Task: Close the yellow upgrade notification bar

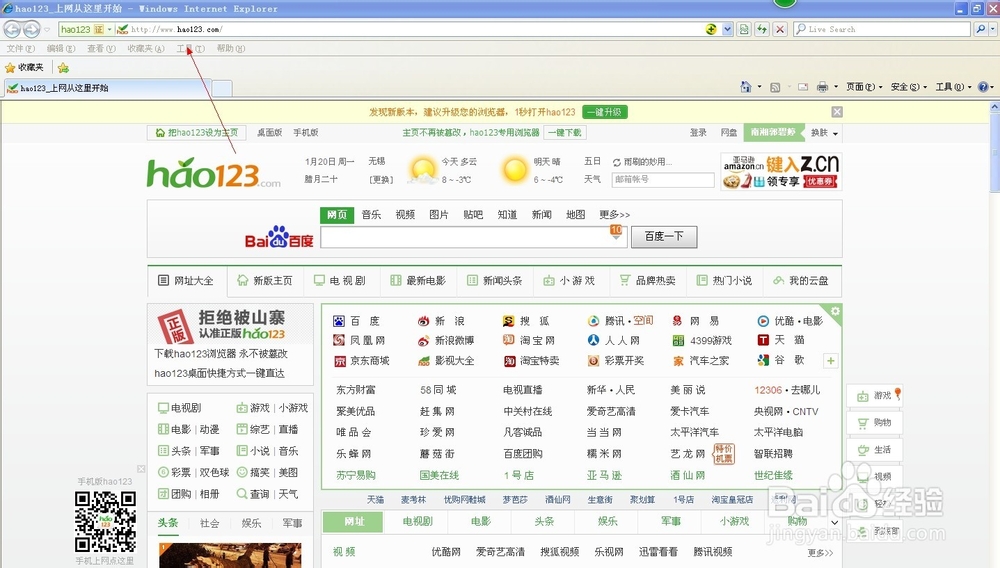Action: (837, 112)
